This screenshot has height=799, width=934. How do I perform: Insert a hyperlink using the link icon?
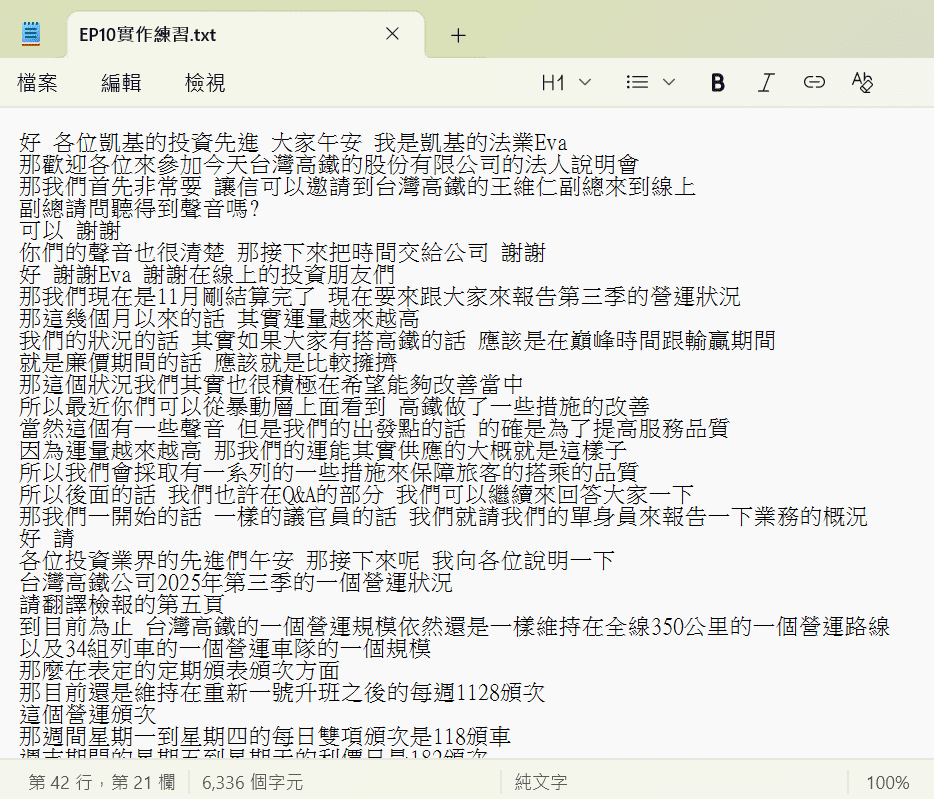[x=814, y=83]
